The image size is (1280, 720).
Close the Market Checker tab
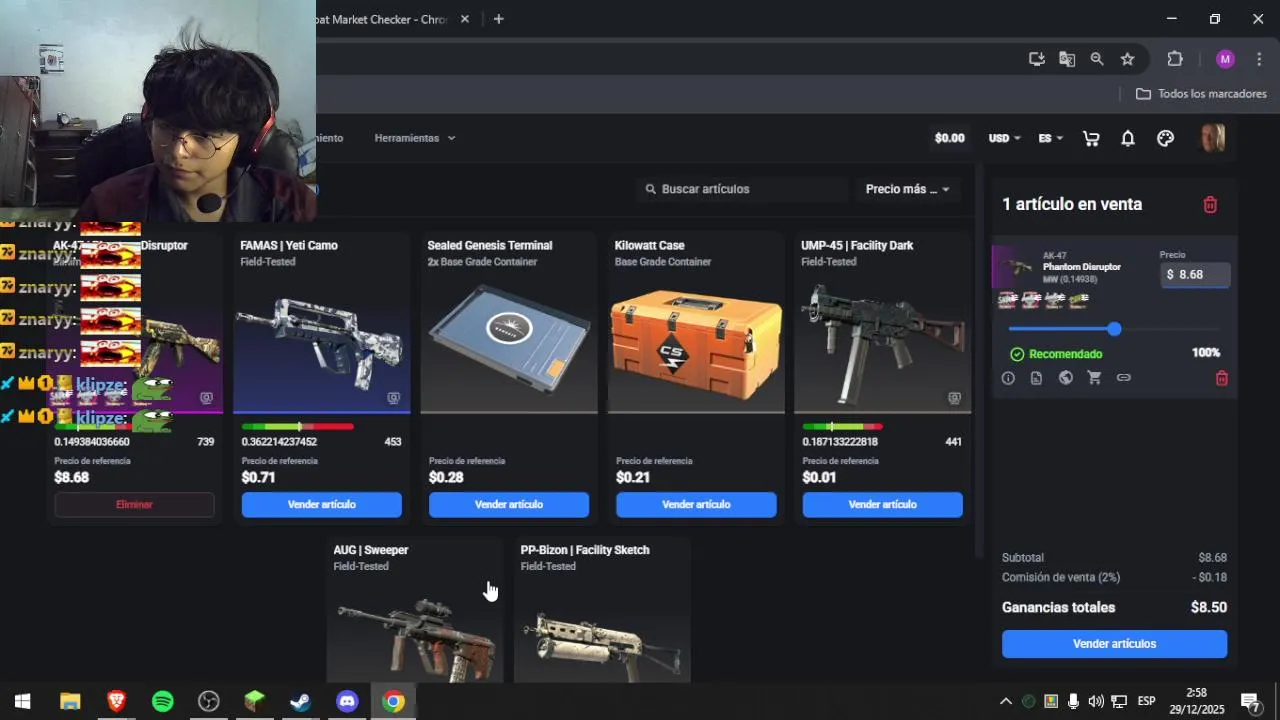[465, 19]
